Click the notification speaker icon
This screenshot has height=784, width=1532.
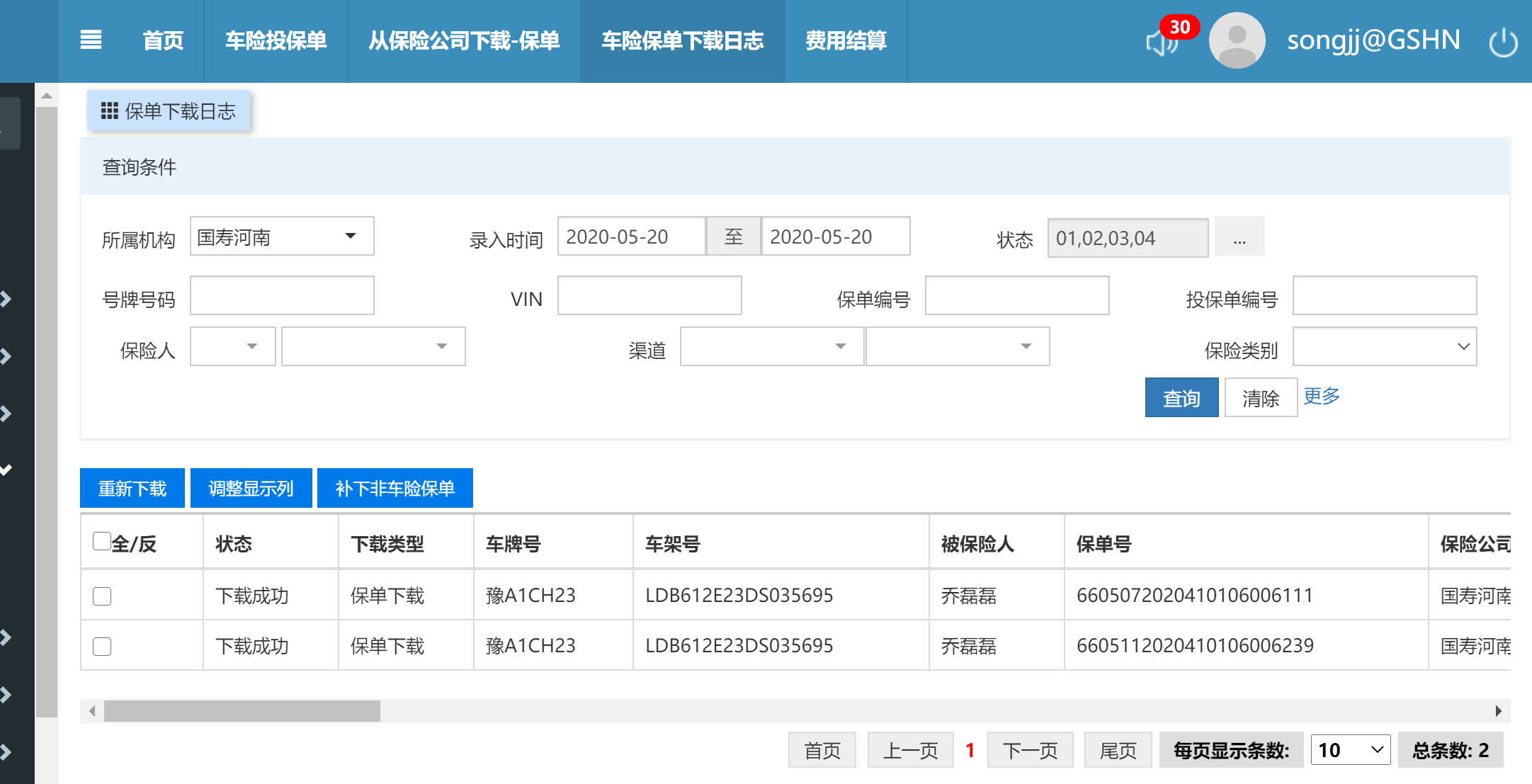[1161, 42]
